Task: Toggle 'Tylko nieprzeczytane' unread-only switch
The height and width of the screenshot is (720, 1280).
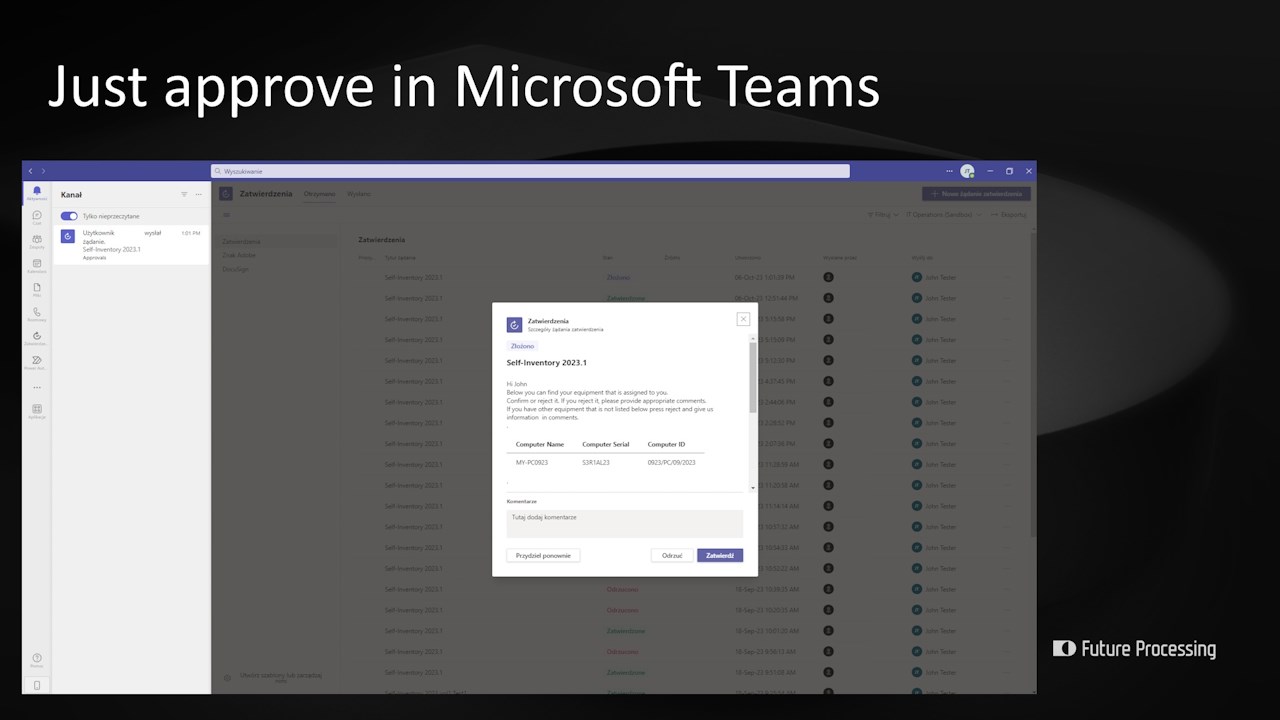Action: pyautogui.click(x=69, y=216)
